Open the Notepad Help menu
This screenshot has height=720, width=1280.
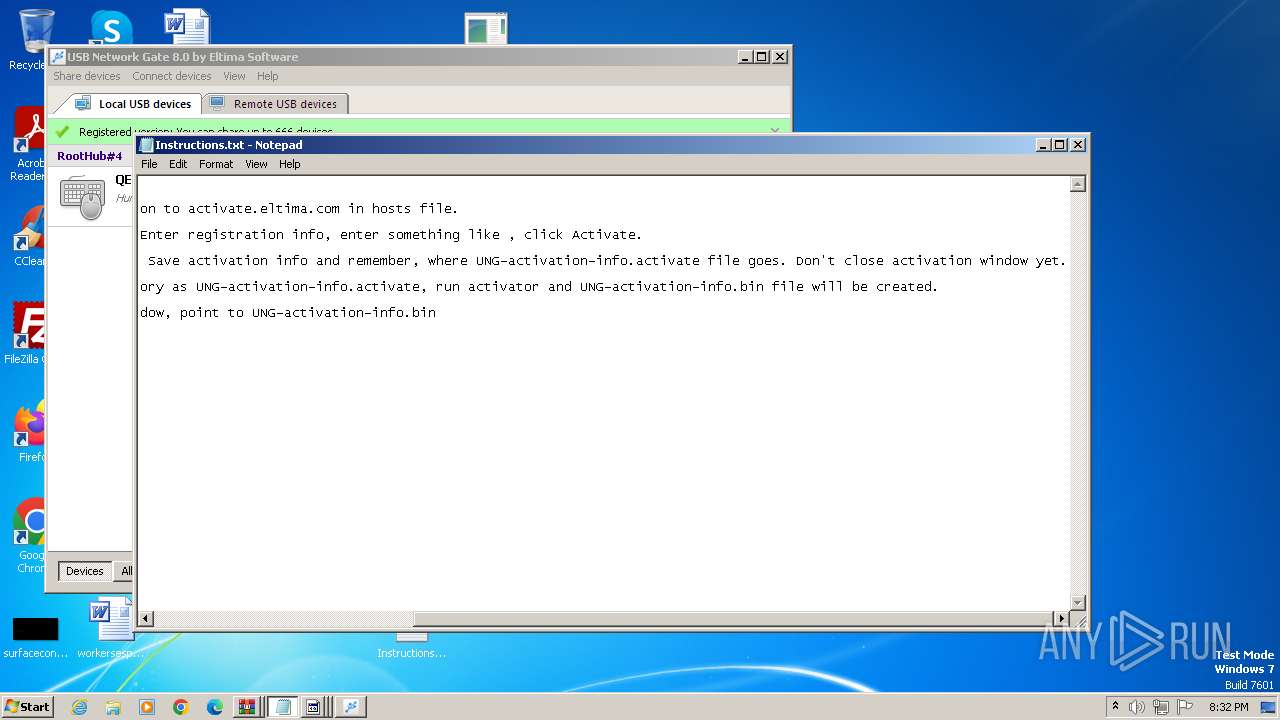point(290,164)
